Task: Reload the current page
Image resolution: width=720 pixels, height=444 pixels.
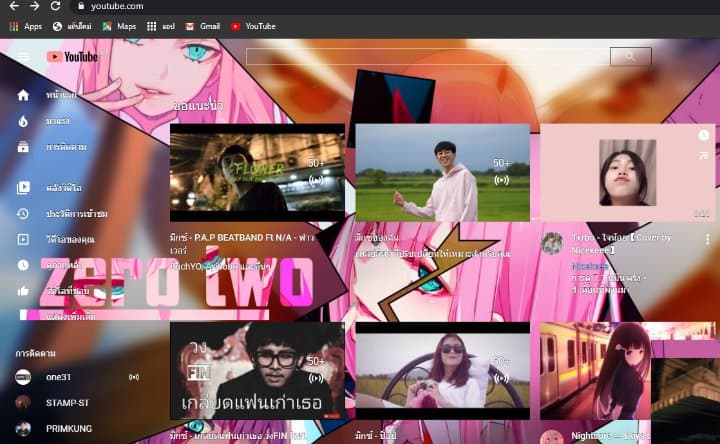Action: (55, 6)
